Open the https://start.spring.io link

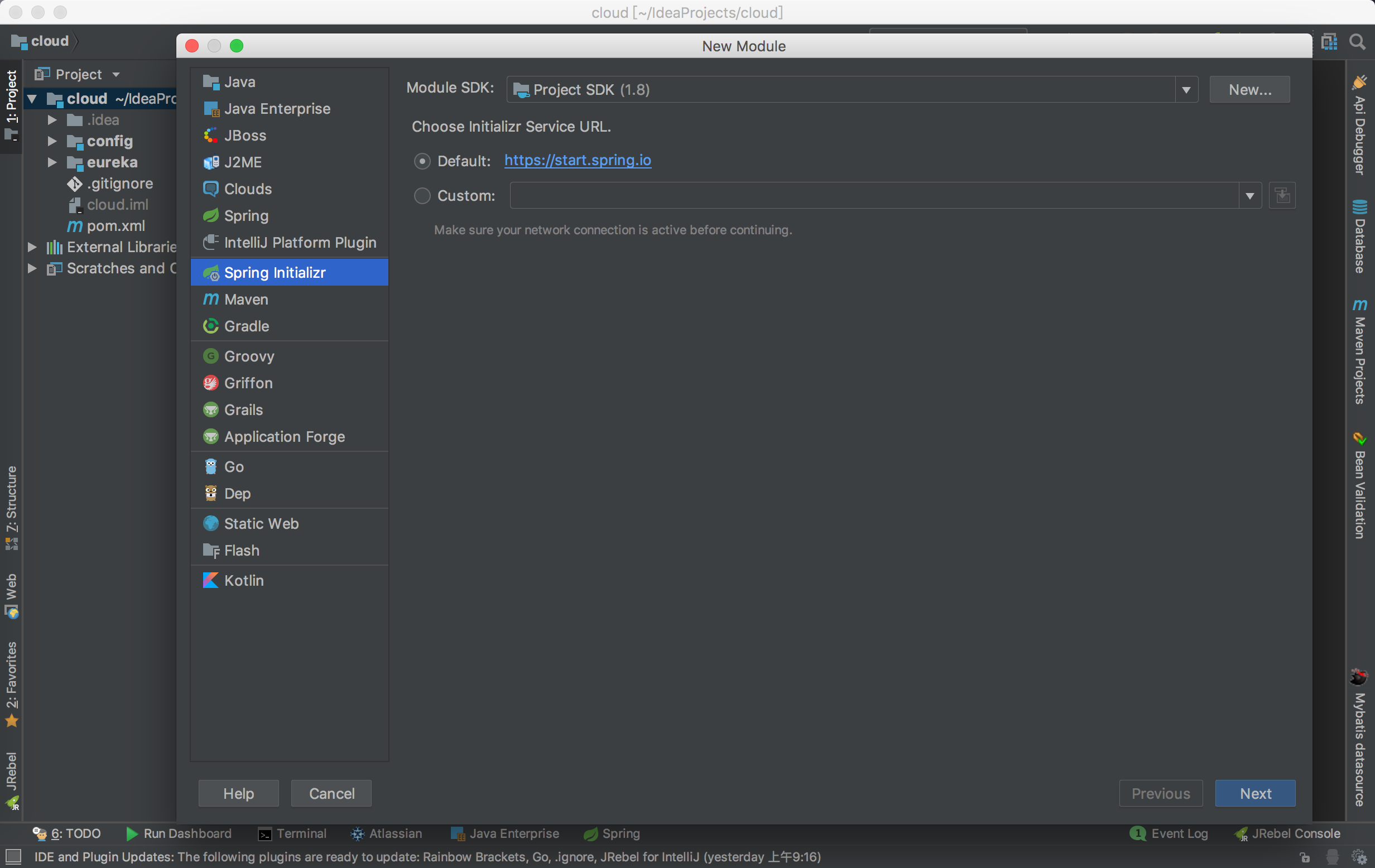click(x=578, y=160)
